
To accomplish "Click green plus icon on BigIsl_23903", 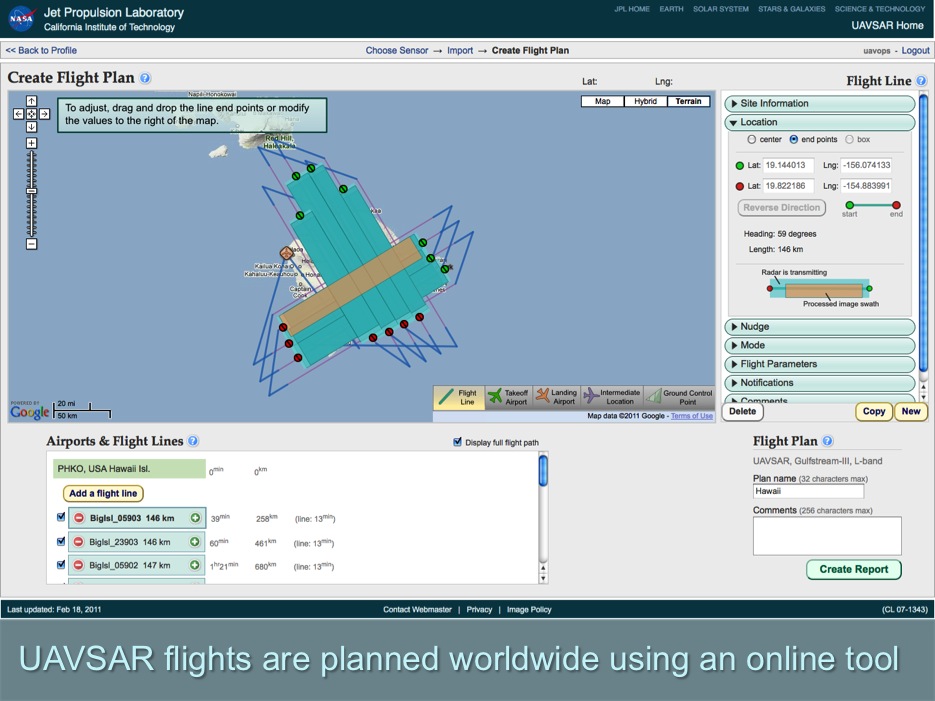I will (x=195, y=542).
